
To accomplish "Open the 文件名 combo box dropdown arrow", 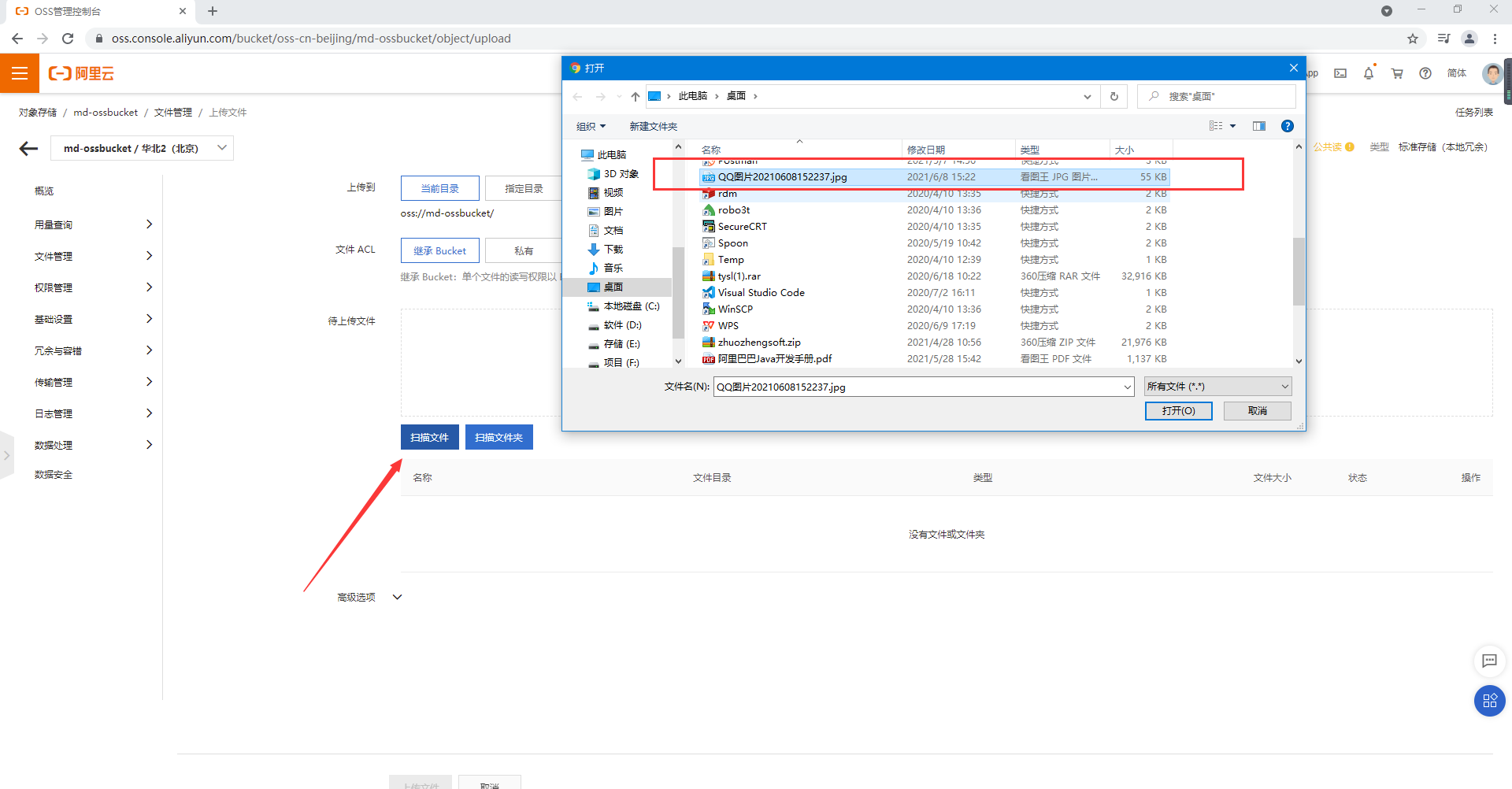I will coord(1127,387).
